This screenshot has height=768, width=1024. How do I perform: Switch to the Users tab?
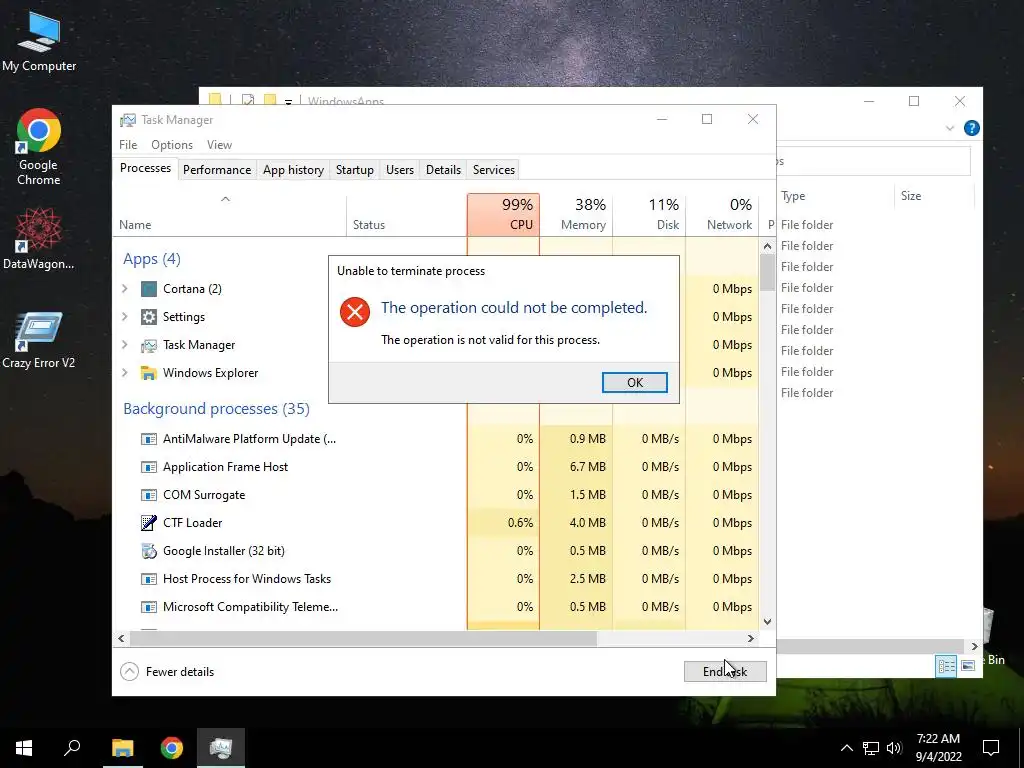click(x=400, y=170)
